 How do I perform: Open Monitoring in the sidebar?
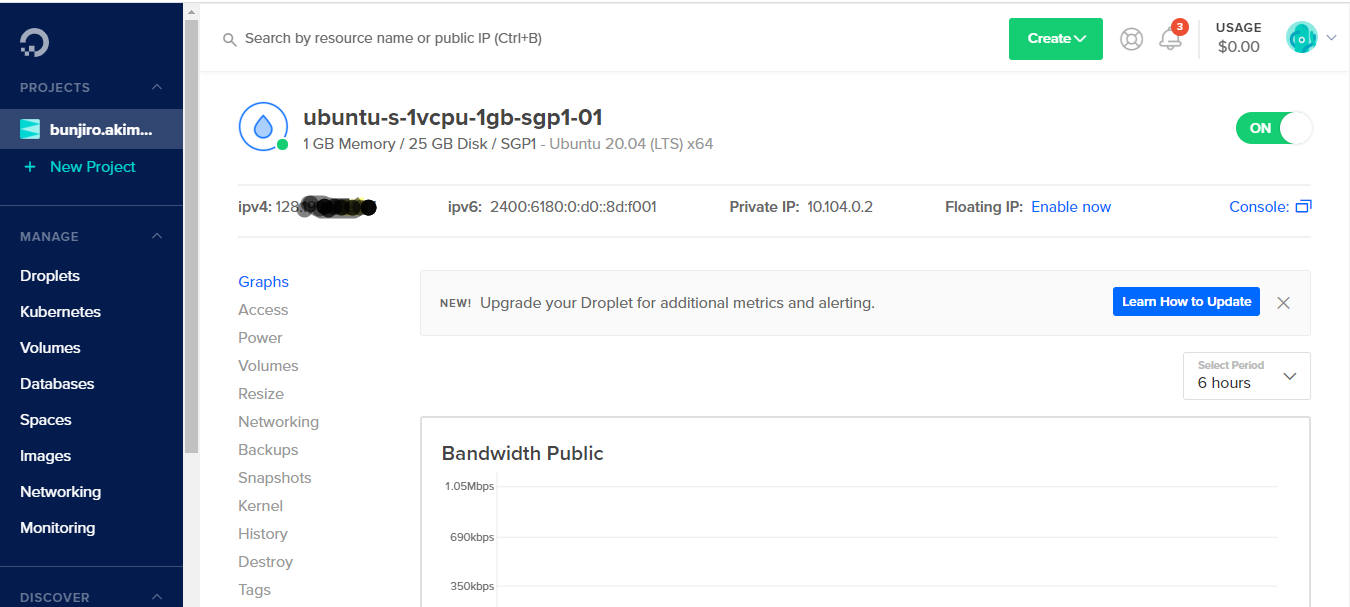[x=58, y=528]
